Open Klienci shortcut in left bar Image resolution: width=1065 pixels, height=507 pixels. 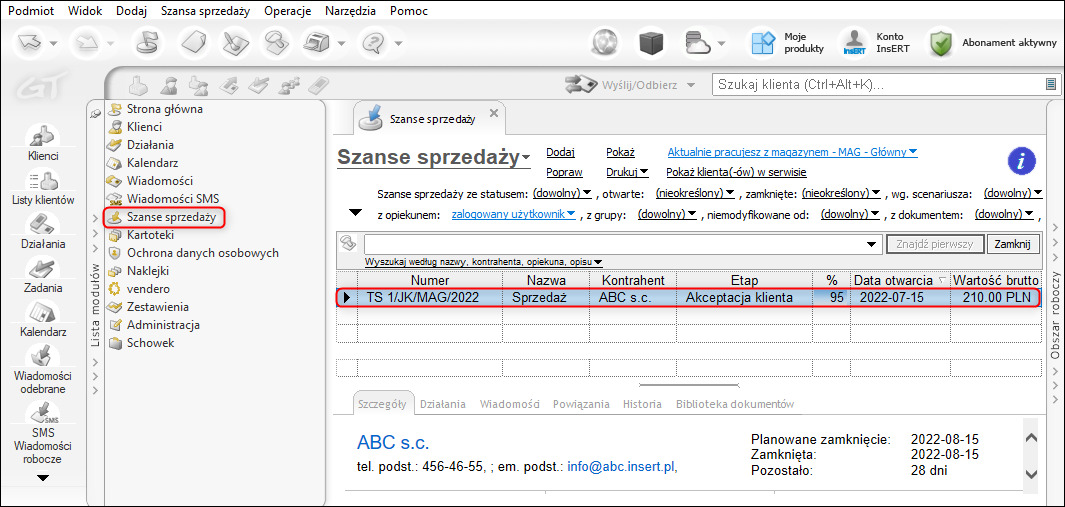[43, 142]
